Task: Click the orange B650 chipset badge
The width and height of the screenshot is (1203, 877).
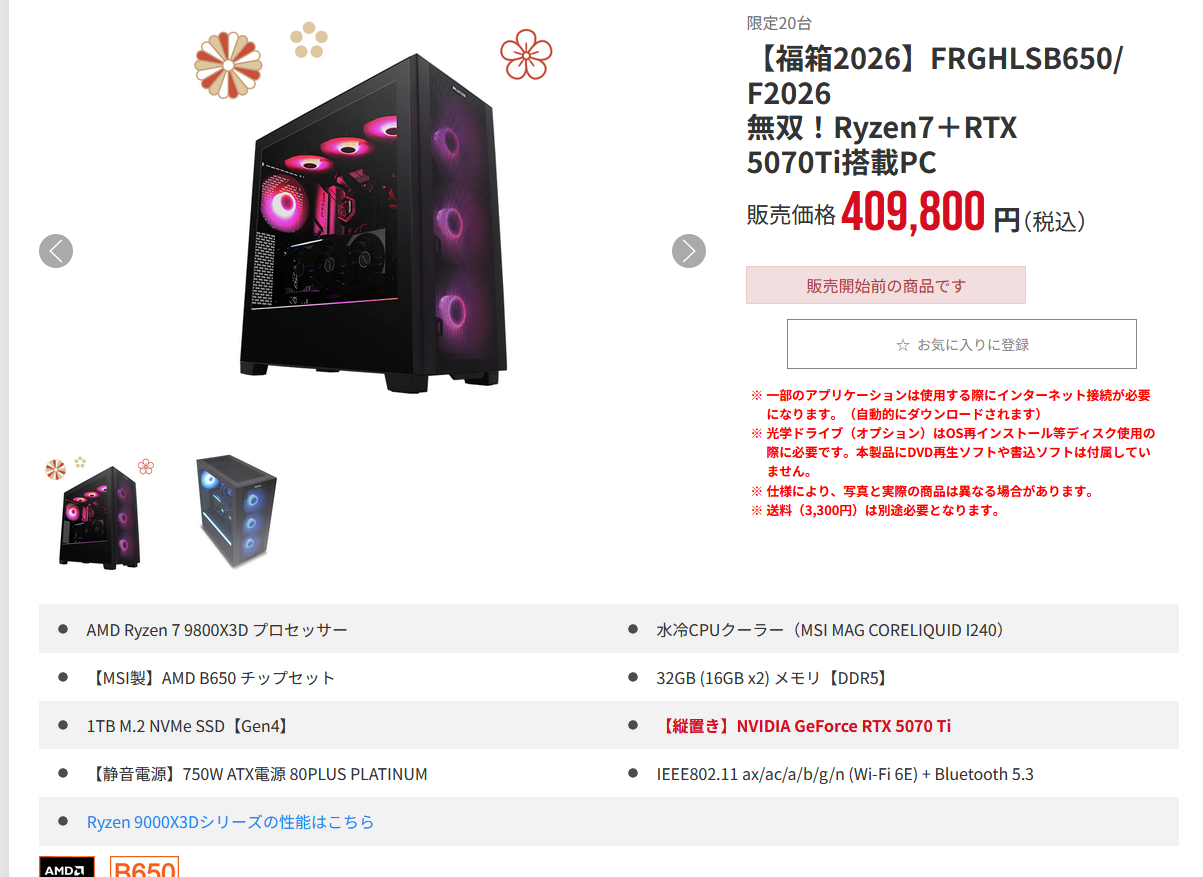Action: (x=144, y=867)
